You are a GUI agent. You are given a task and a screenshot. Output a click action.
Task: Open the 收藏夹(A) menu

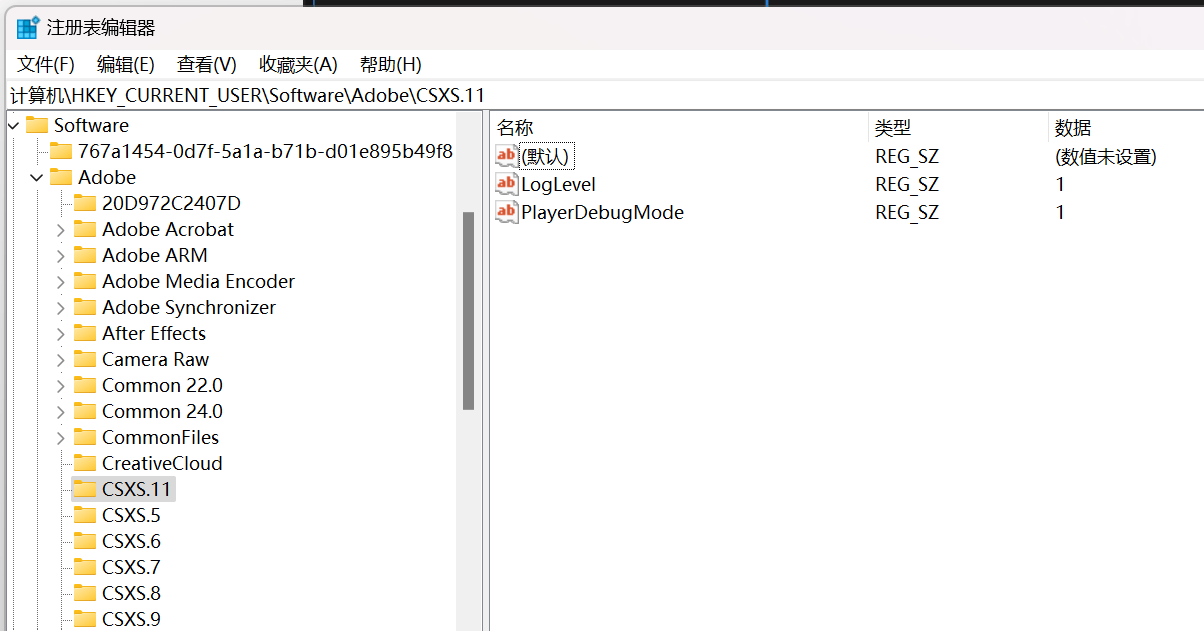[x=298, y=65]
